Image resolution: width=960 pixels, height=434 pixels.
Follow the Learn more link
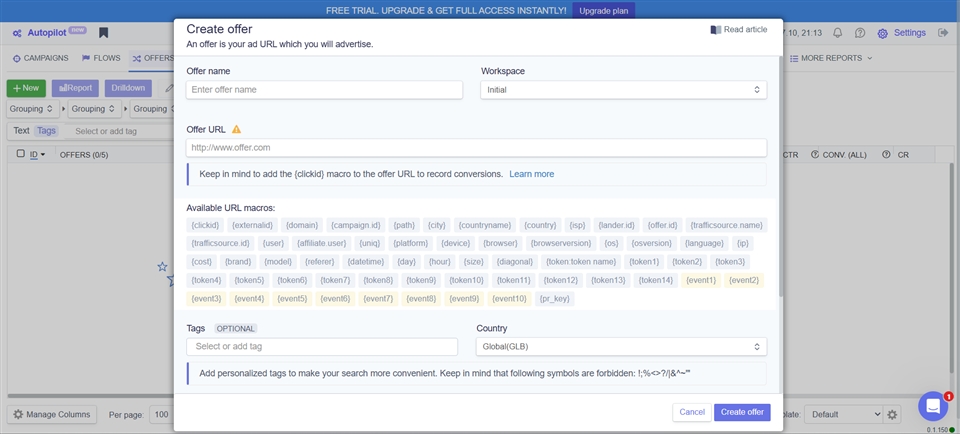click(x=531, y=174)
